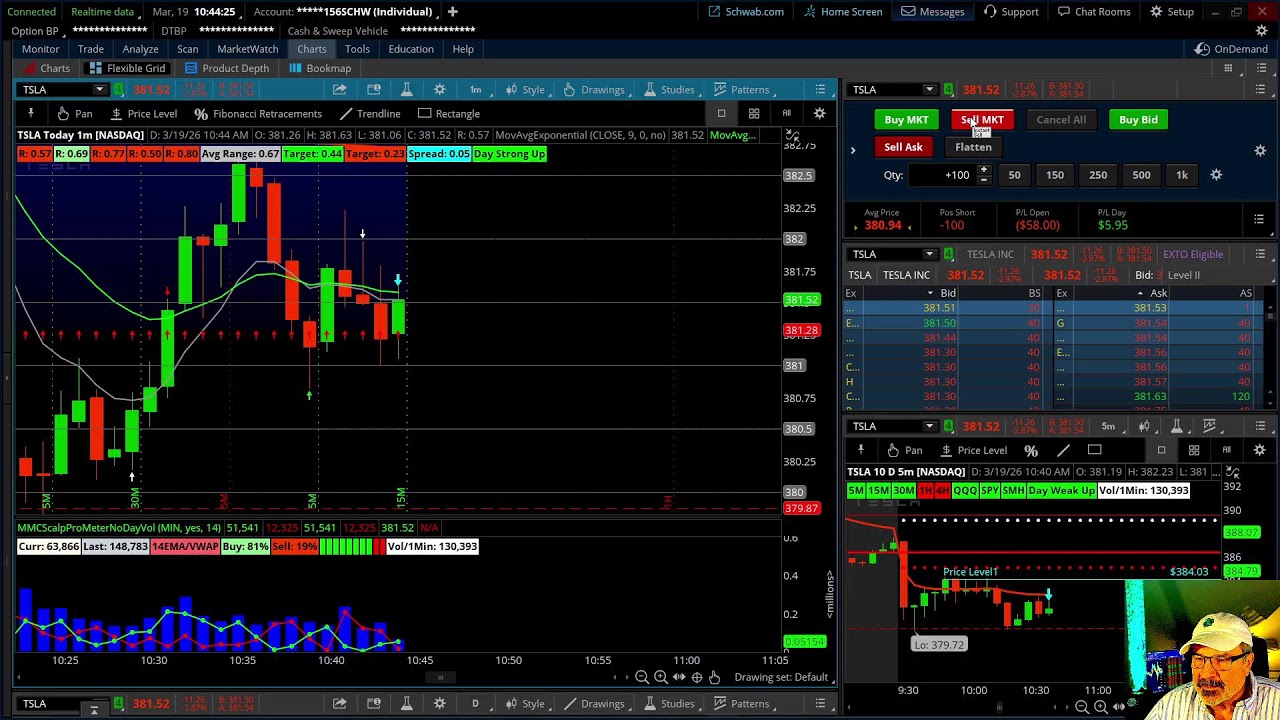
Task: Pin the main chart drawing toolbar
Action: tap(31, 114)
